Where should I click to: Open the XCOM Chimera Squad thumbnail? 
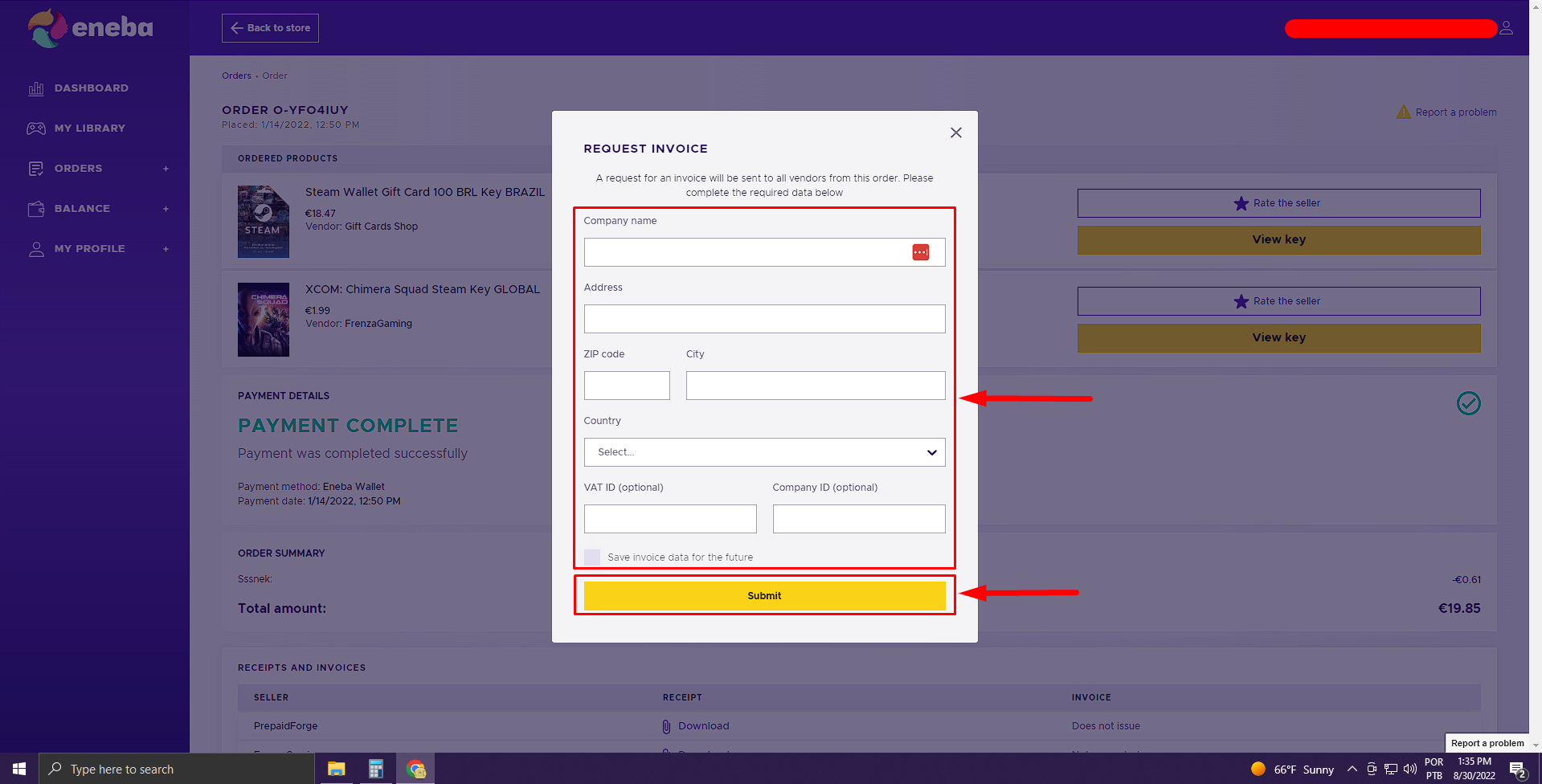tap(264, 320)
